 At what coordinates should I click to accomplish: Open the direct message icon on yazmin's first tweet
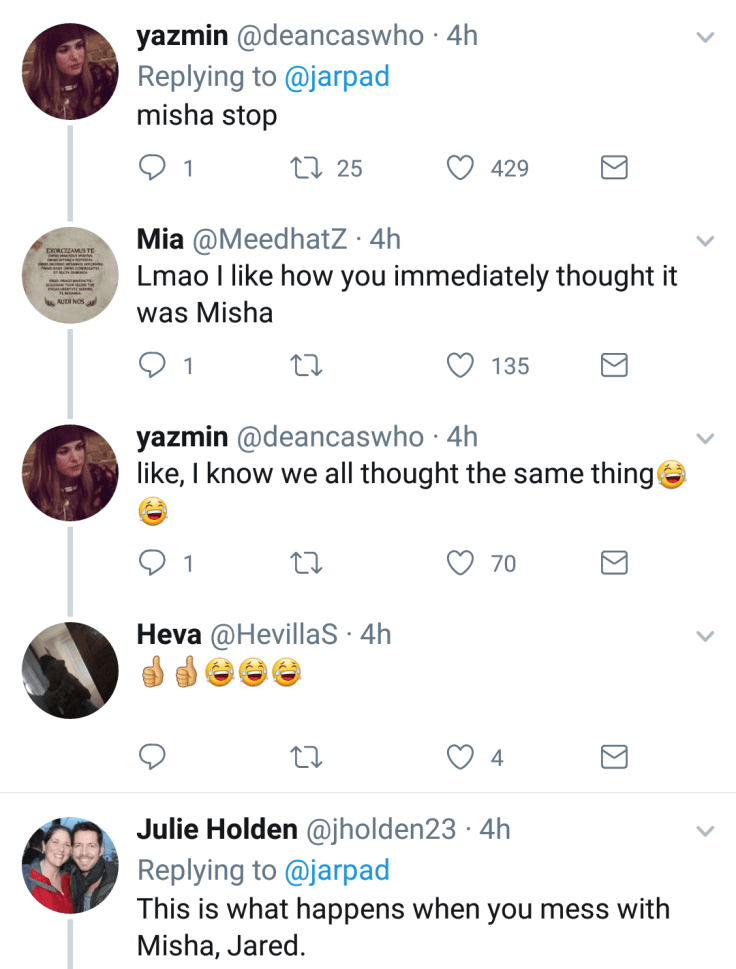tap(613, 167)
